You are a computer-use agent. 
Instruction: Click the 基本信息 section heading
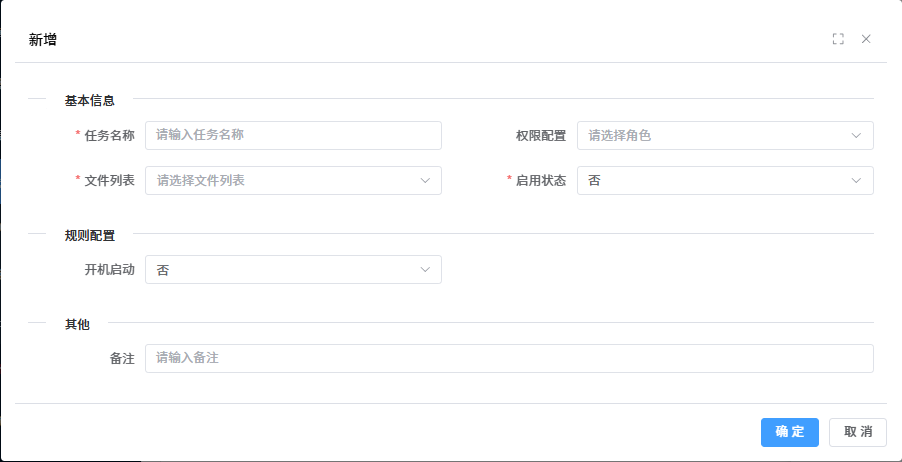point(90,101)
